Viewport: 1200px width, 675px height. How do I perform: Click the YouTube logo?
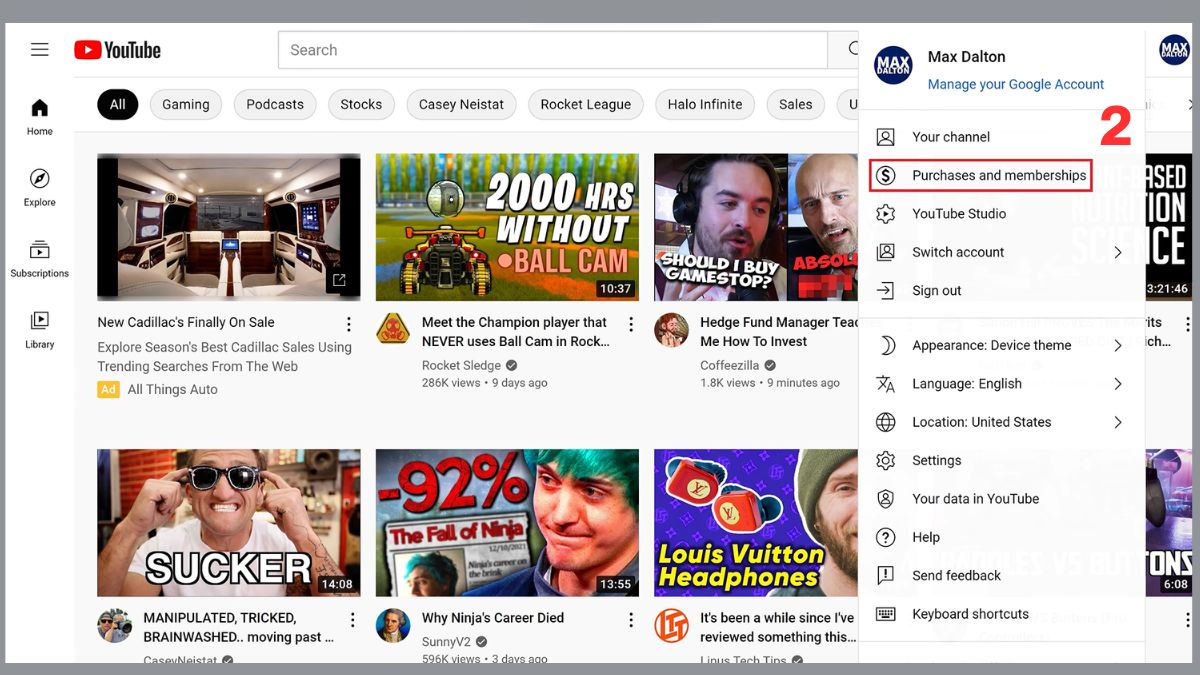(x=116, y=49)
